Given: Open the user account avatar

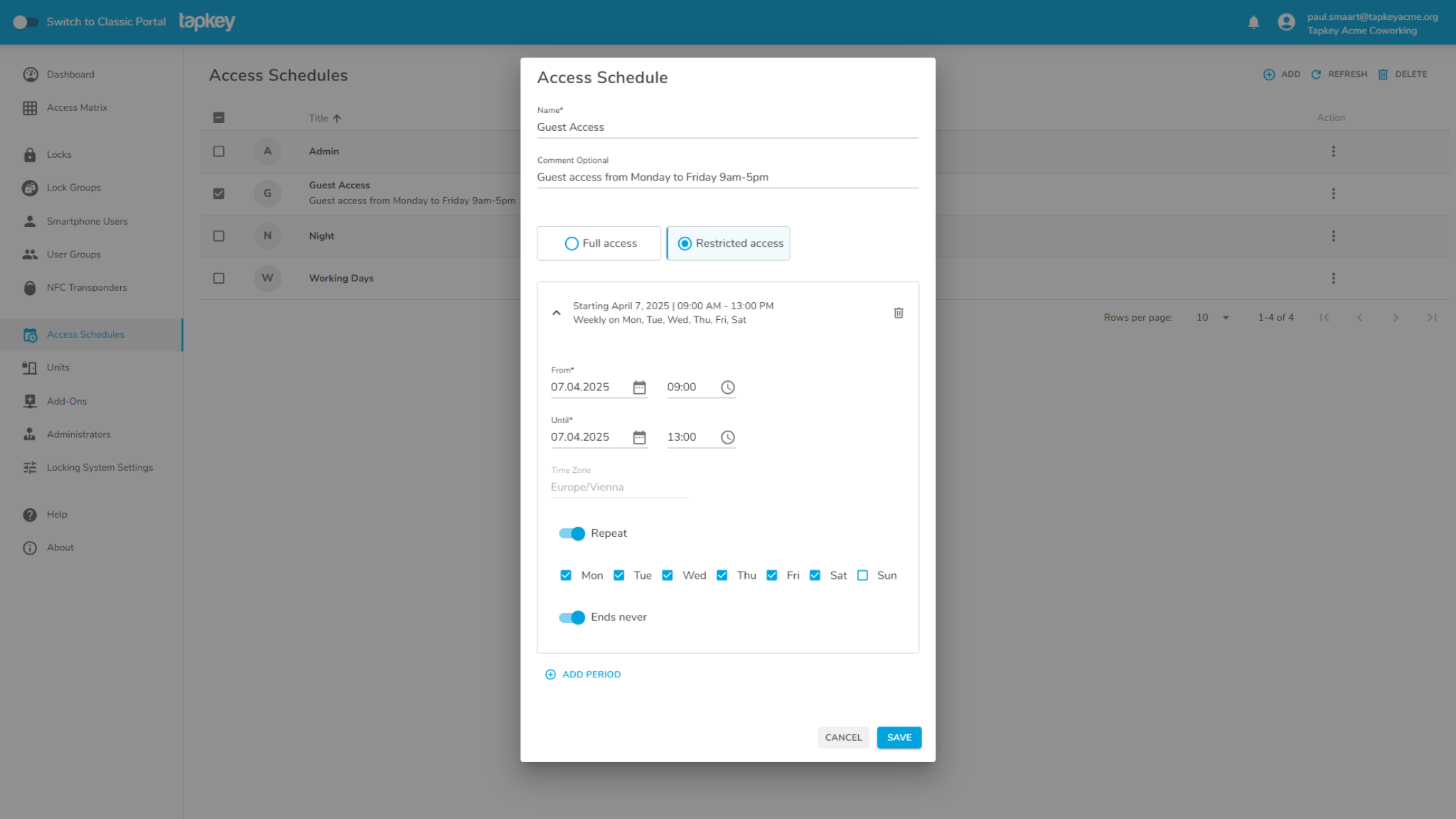Looking at the screenshot, I should (x=1286, y=22).
